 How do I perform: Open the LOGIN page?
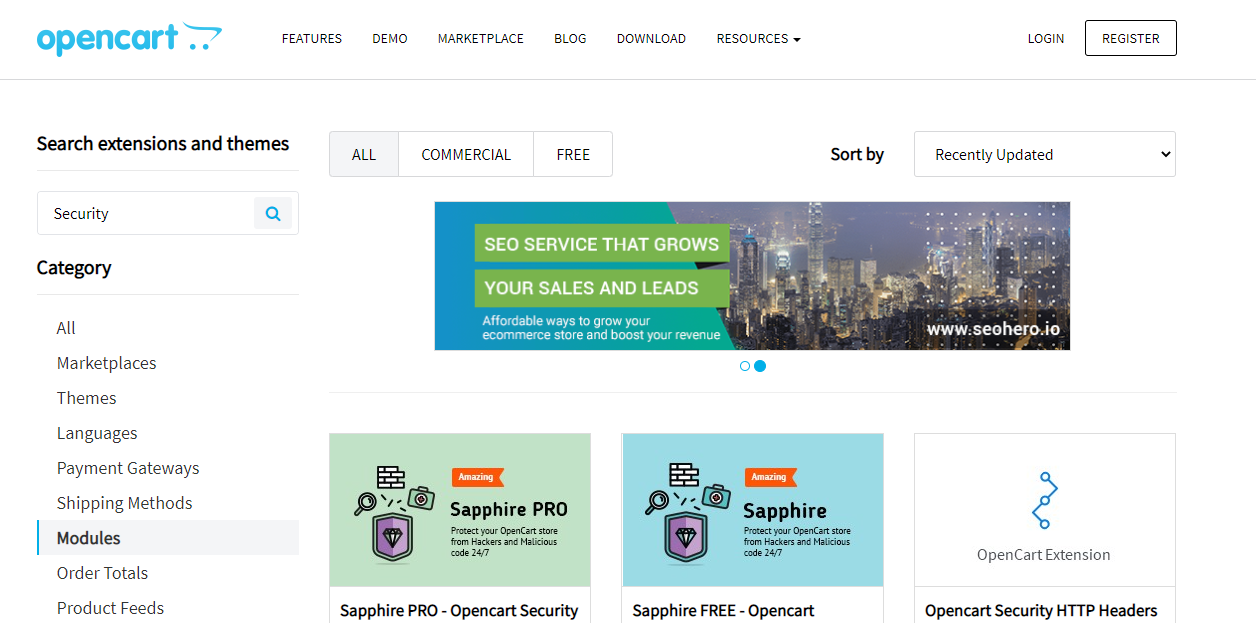(1046, 38)
